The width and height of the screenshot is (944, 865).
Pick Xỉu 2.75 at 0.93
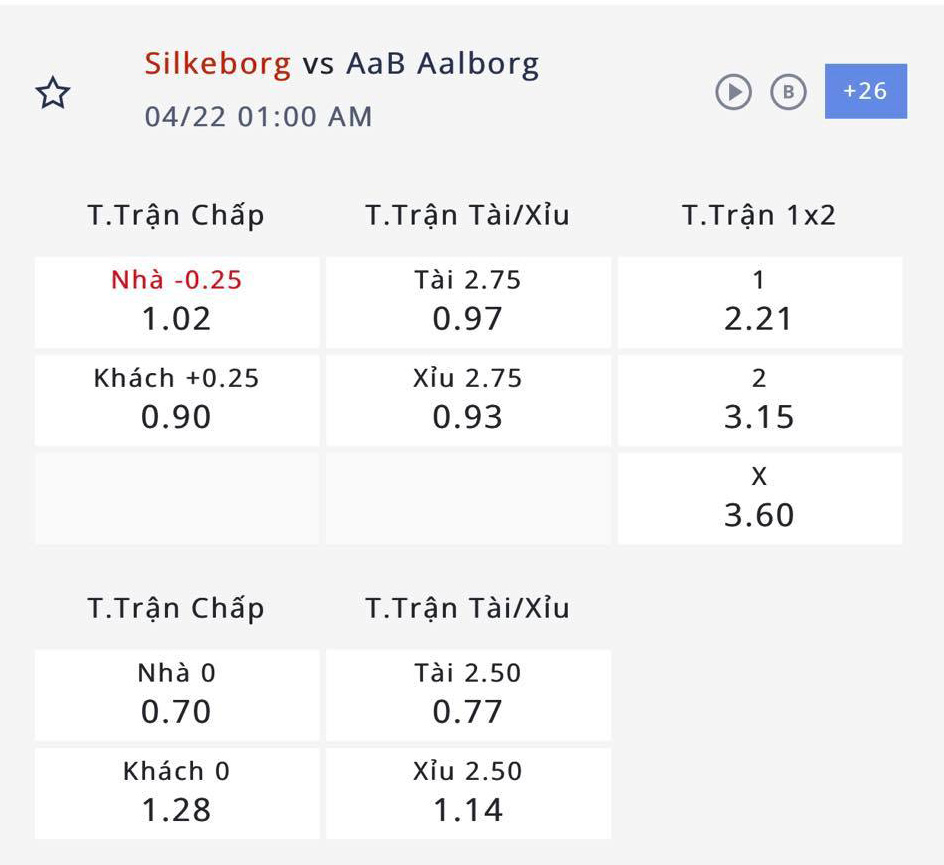468,400
